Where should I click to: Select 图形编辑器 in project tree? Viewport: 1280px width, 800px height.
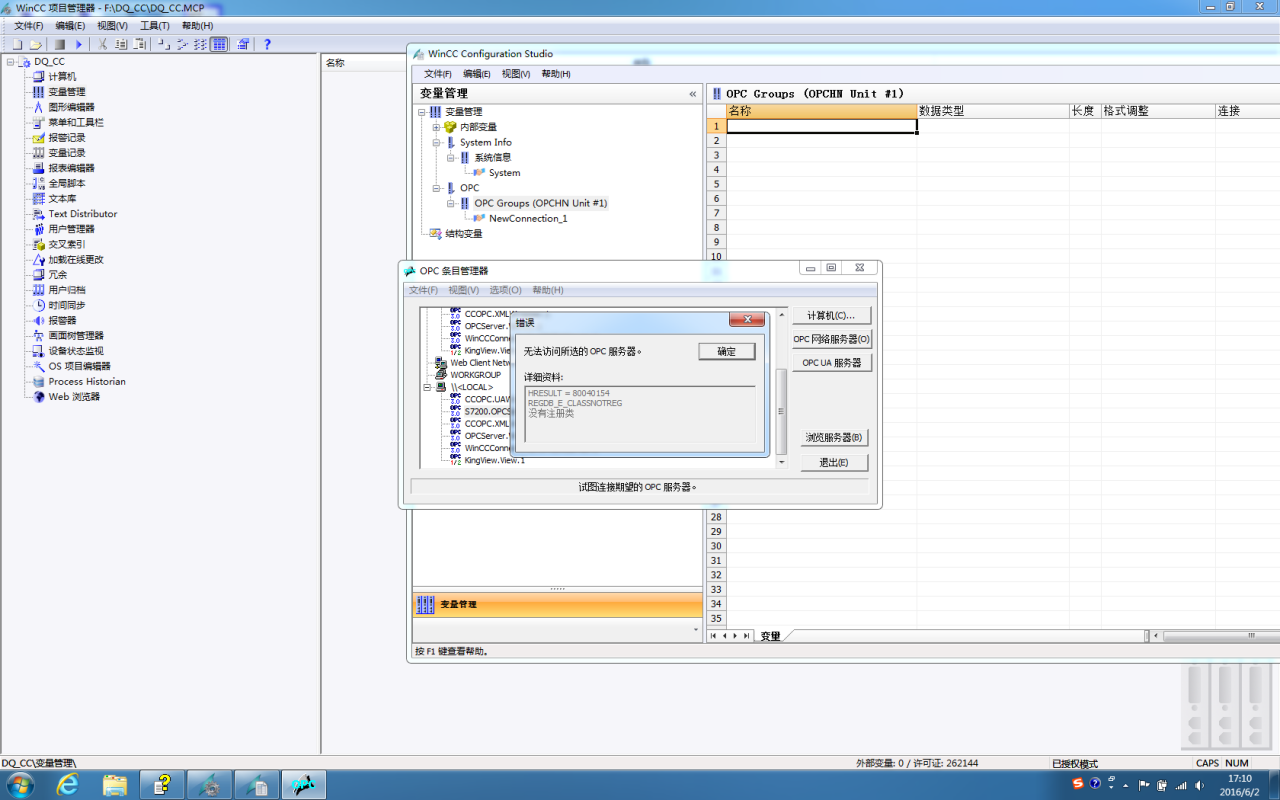(x=71, y=107)
